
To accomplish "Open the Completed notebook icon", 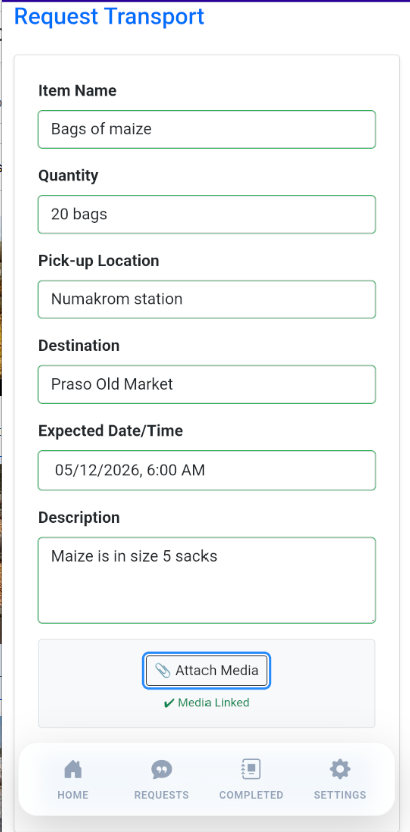I will (x=251, y=768).
